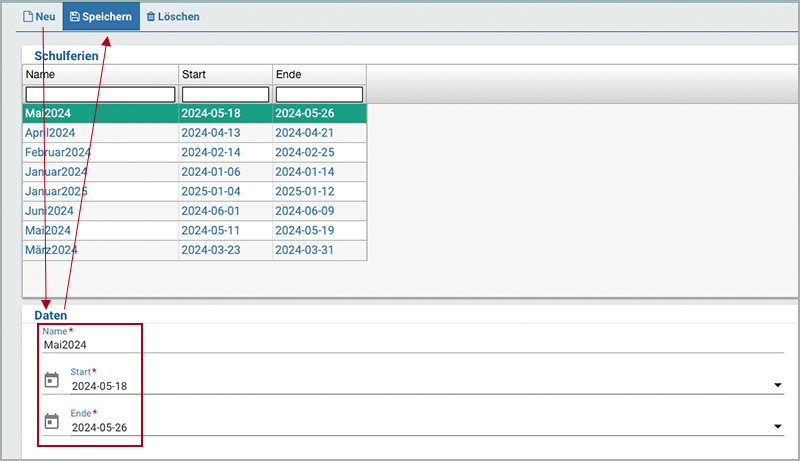Click end date 2024-05-19 cell

[x=319, y=230]
